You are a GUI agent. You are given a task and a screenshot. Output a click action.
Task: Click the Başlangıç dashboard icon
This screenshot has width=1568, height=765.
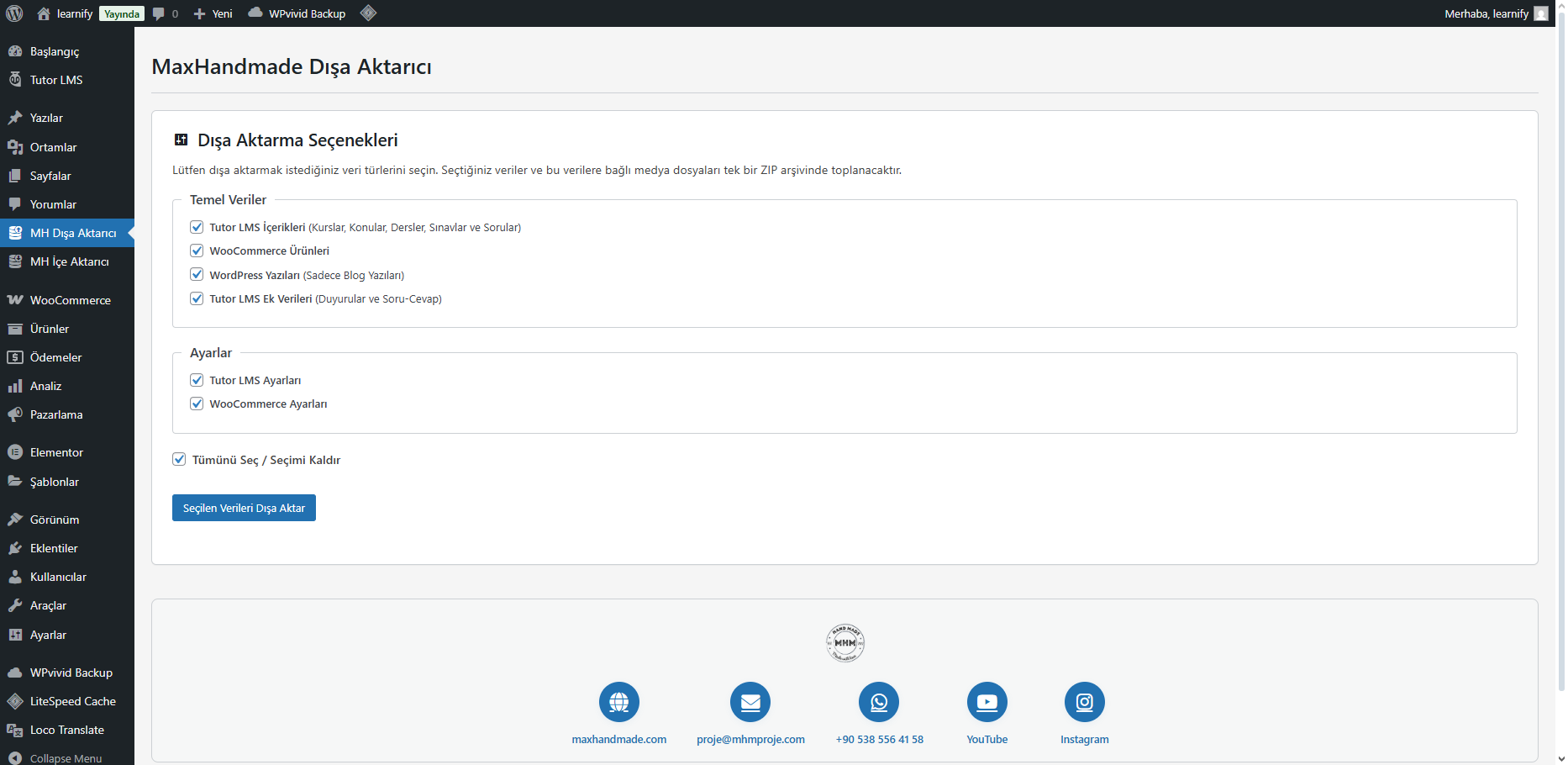tap(15, 51)
